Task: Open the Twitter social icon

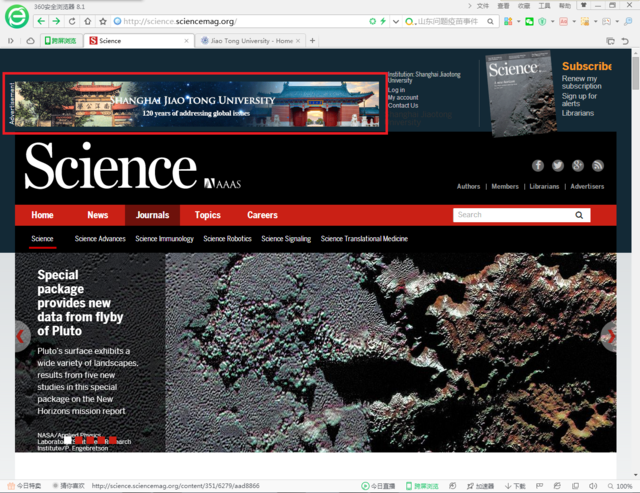Action: click(558, 165)
